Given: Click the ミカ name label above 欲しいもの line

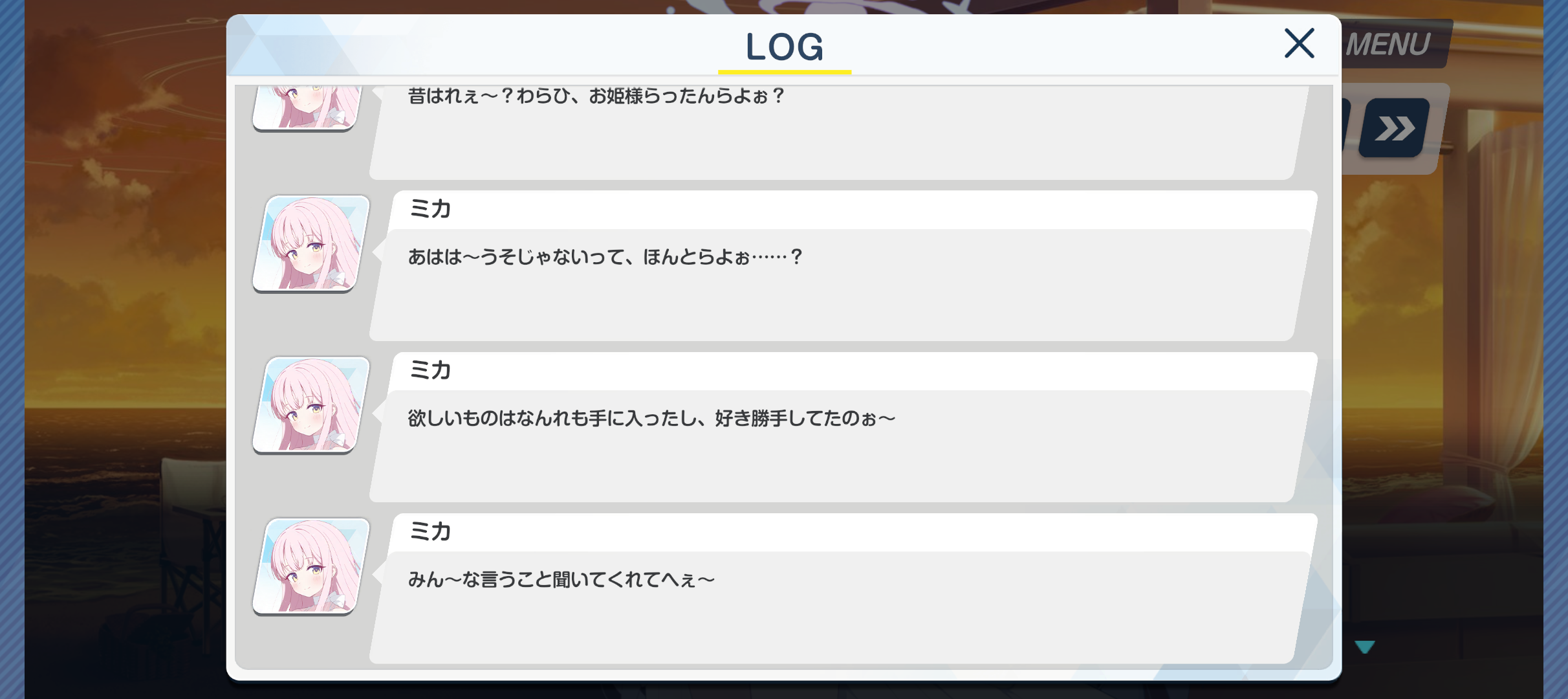Looking at the screenshot, I should [430, 370].
